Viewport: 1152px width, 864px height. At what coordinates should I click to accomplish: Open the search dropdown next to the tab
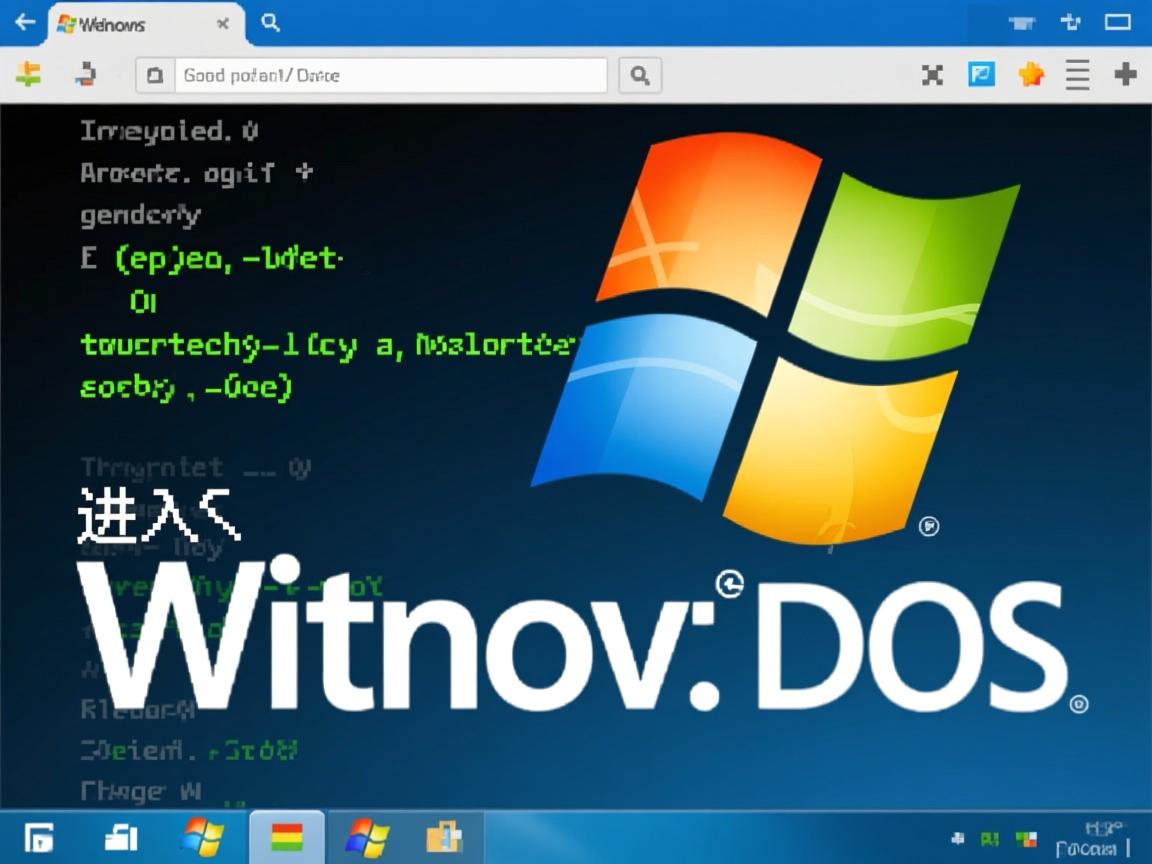[x=270, y=22]
